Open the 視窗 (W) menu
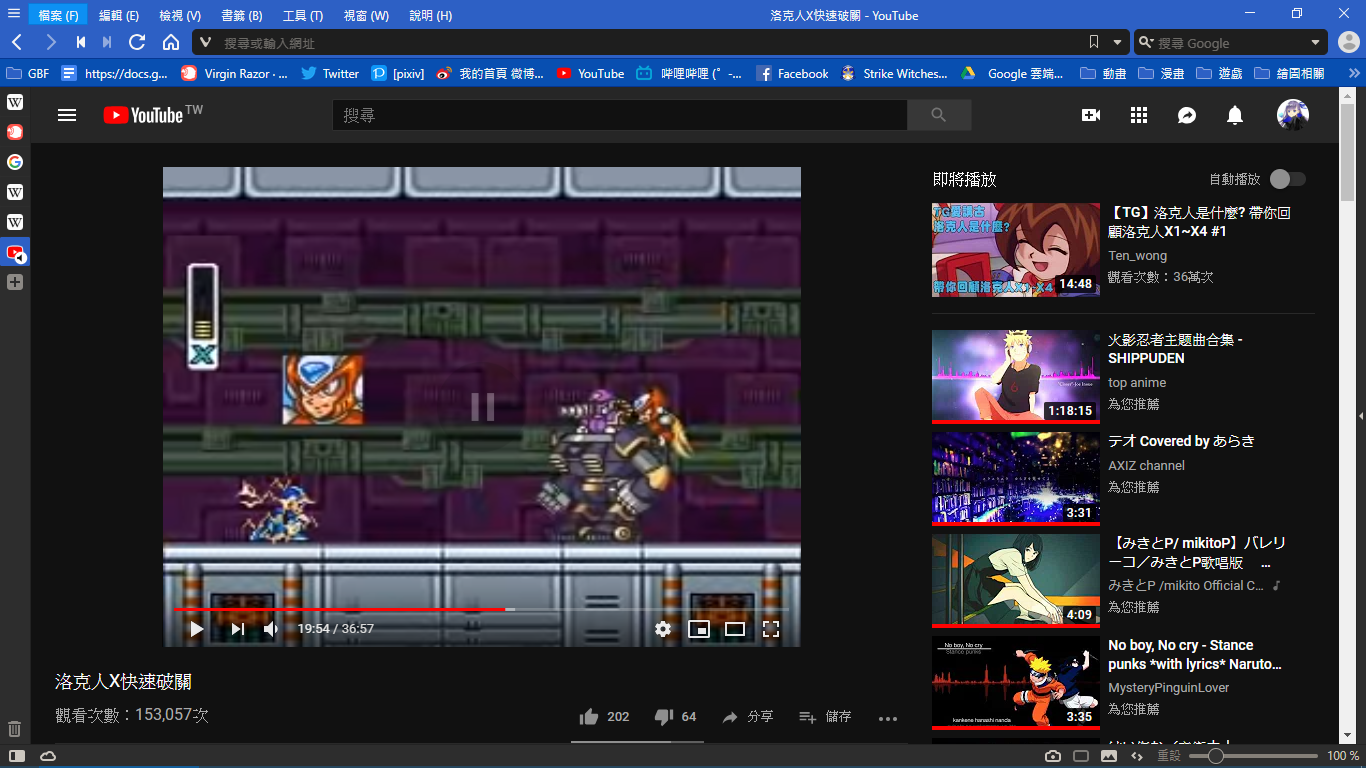 (366, 15)
